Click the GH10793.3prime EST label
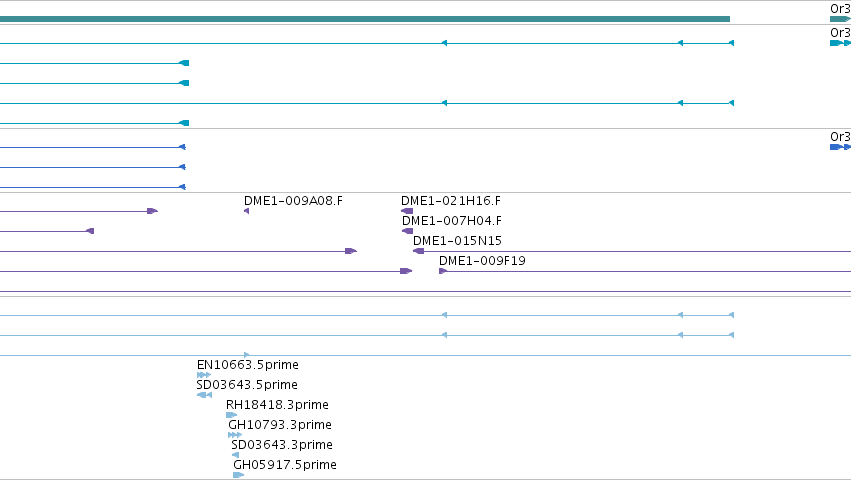The image size is (851, 480). pos(280,425)
